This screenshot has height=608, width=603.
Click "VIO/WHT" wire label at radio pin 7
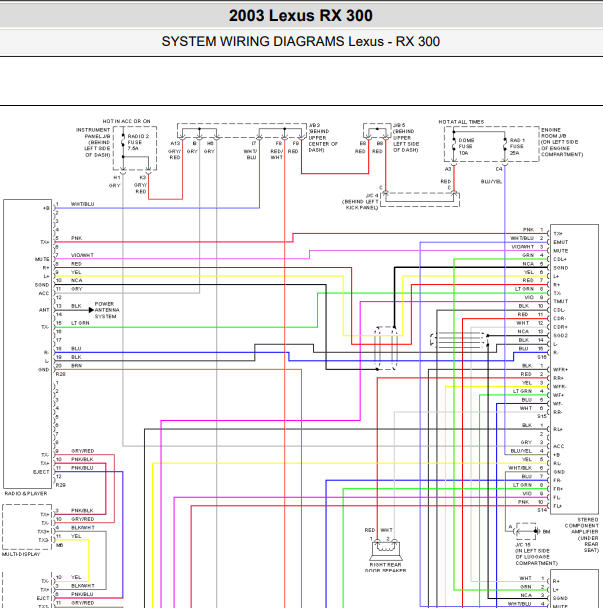[x=82, y=255]
